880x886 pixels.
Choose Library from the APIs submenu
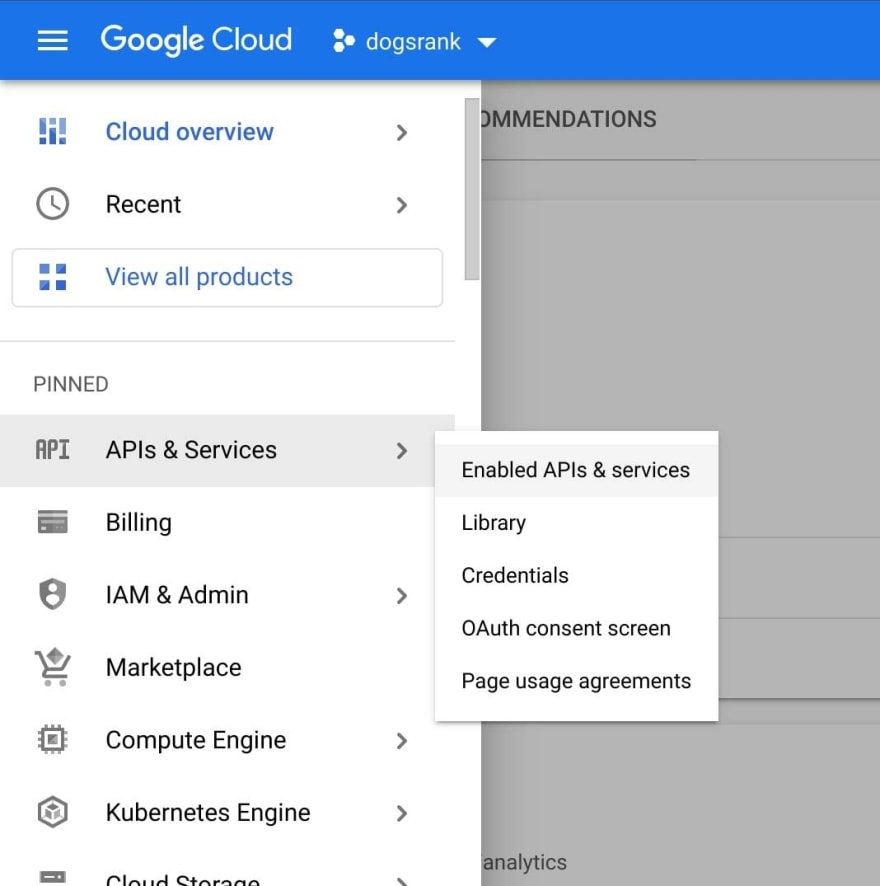point(576,523)
